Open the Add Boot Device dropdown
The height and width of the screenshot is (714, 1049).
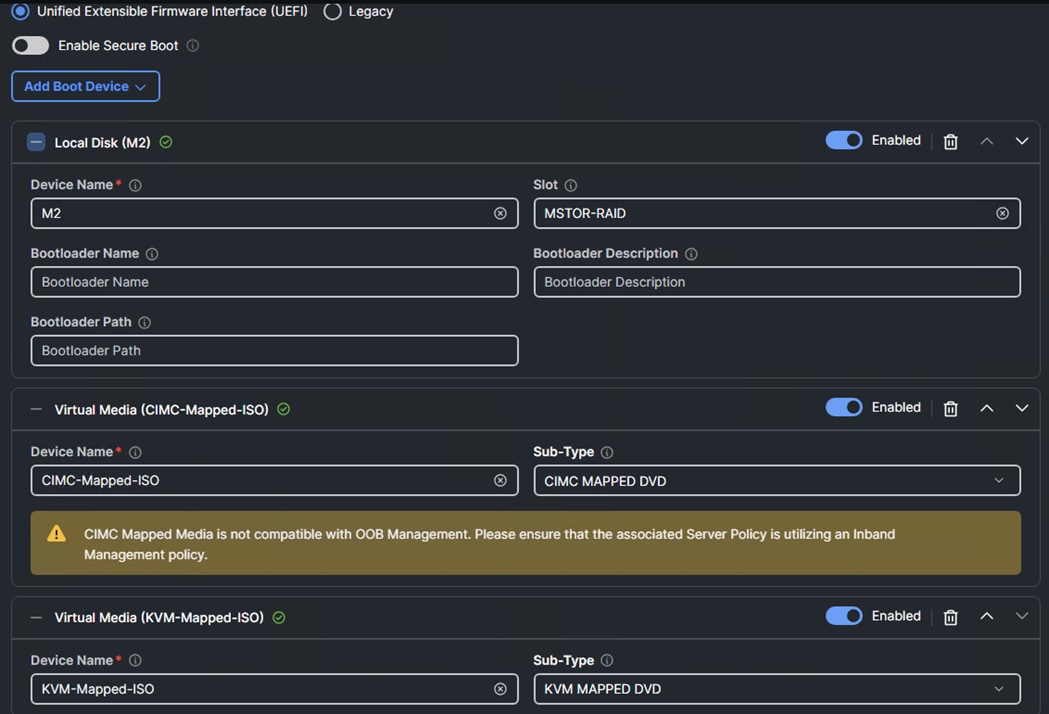point(86,86)
